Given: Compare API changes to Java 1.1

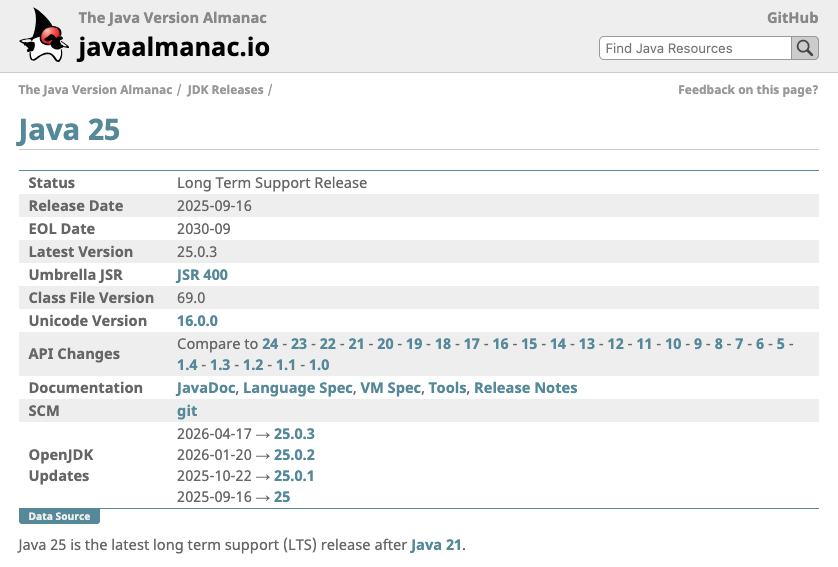Looking at the screenshot, I should click(x=286, y=365).
